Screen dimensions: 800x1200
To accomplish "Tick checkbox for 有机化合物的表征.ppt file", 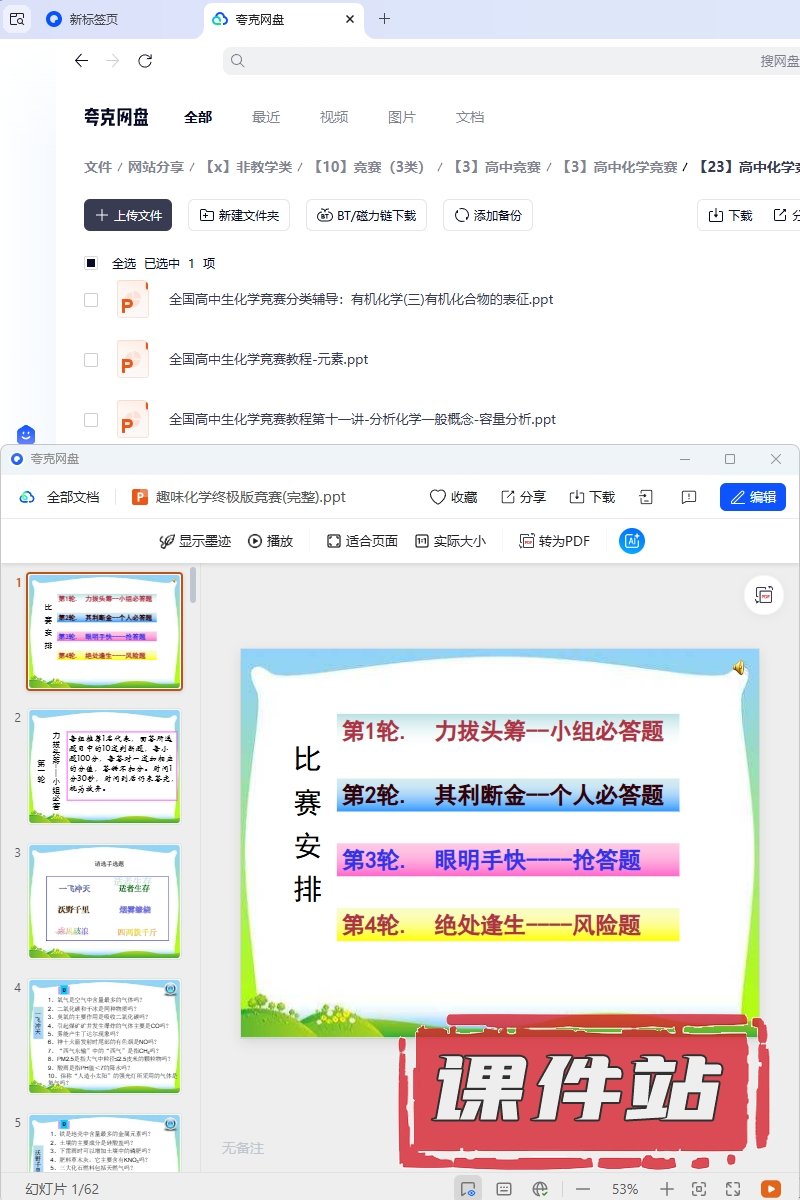I will point(91,299).
